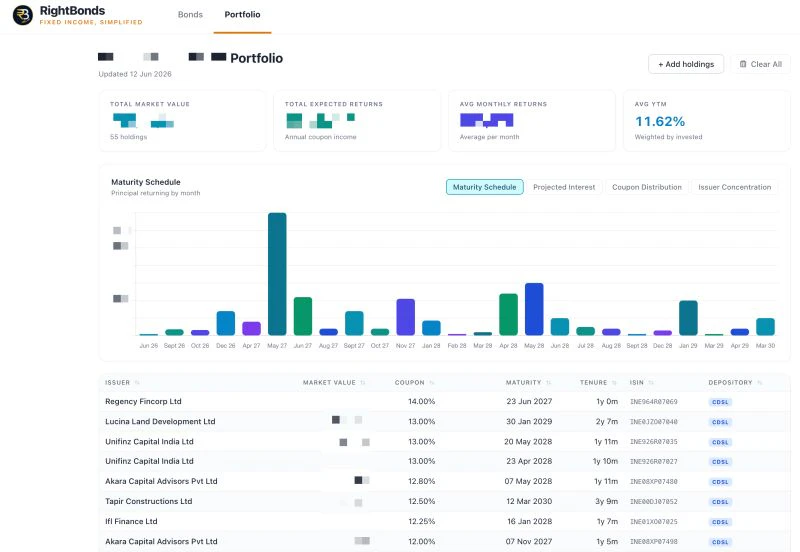The height and width of the screenshot is (552, 800).
Task: Click CDSL badge for Tapir Constructions Ltd
Action: coord(720,502)
